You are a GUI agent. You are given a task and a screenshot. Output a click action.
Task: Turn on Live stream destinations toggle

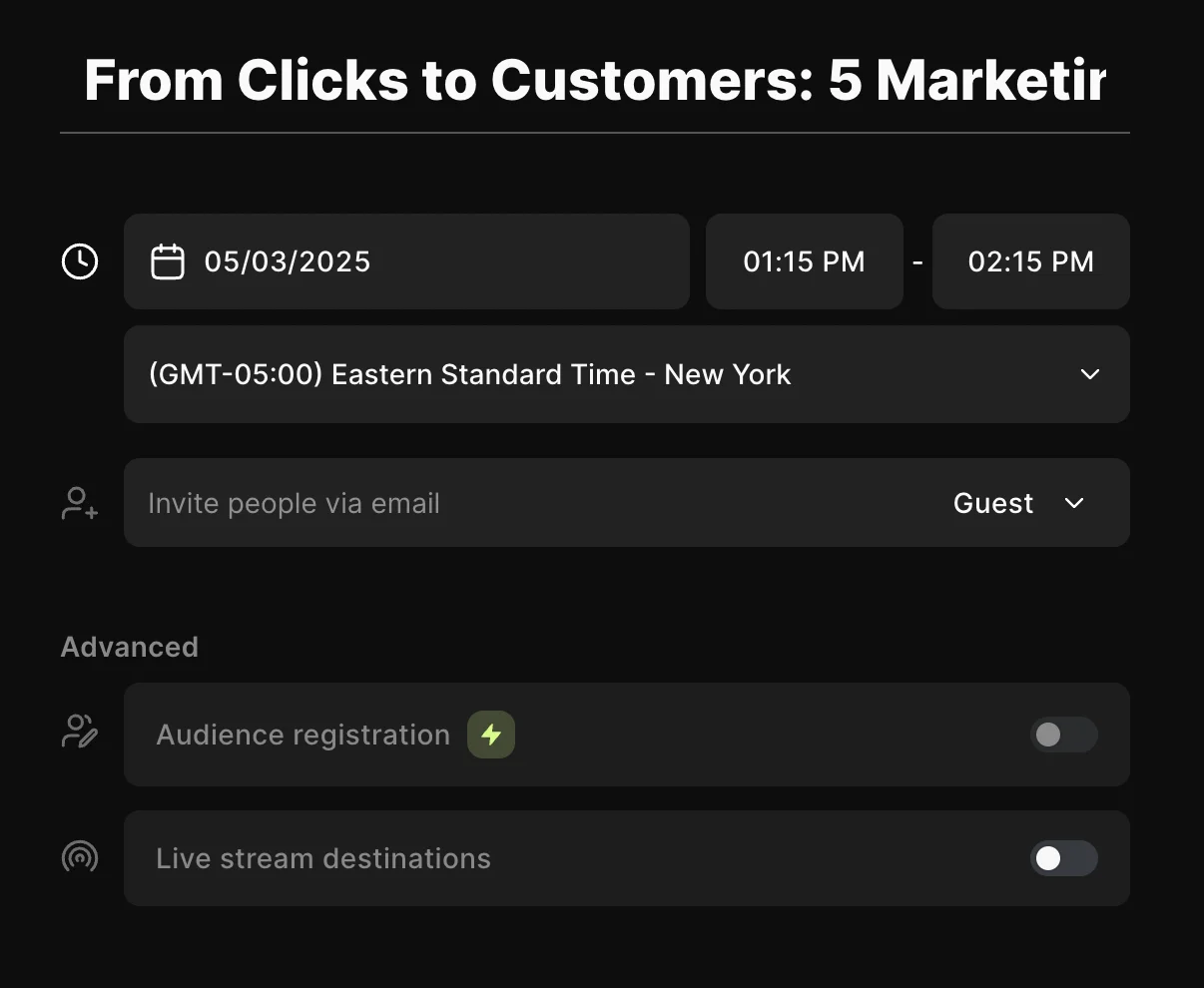click(x=1064, y=858)
